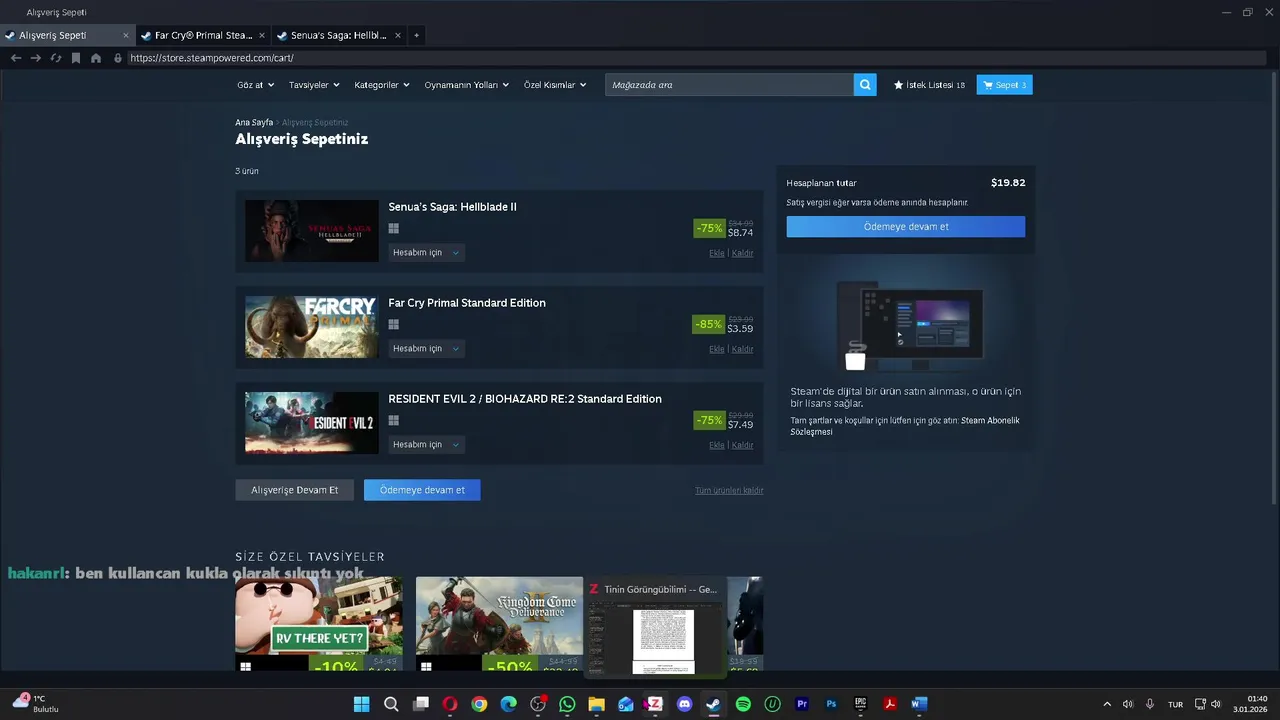Click the Mağazada ara search field

click(x=729, y=85)
